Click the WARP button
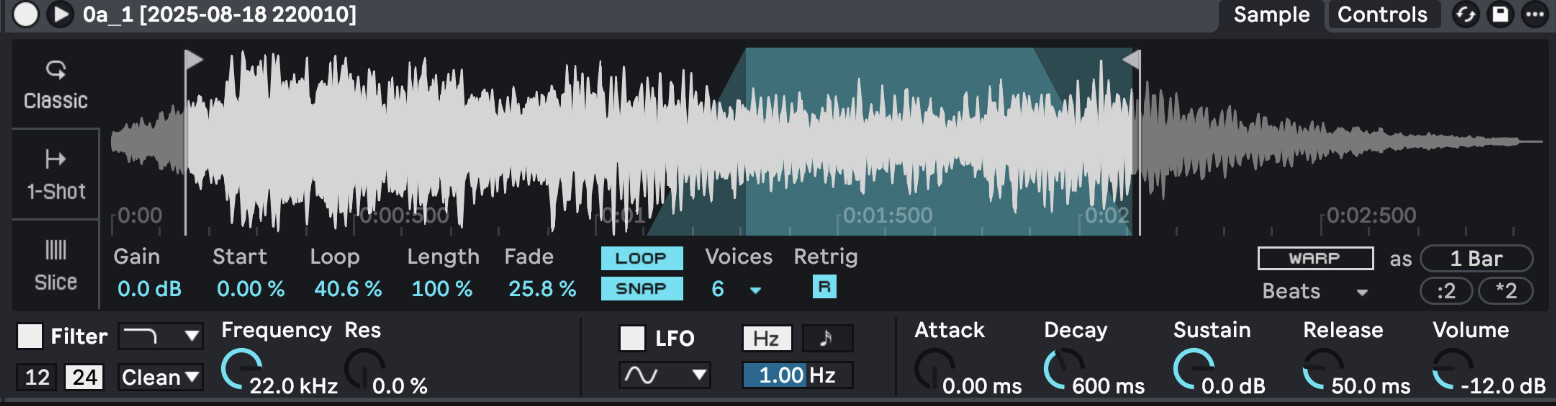 (1315, 258)
